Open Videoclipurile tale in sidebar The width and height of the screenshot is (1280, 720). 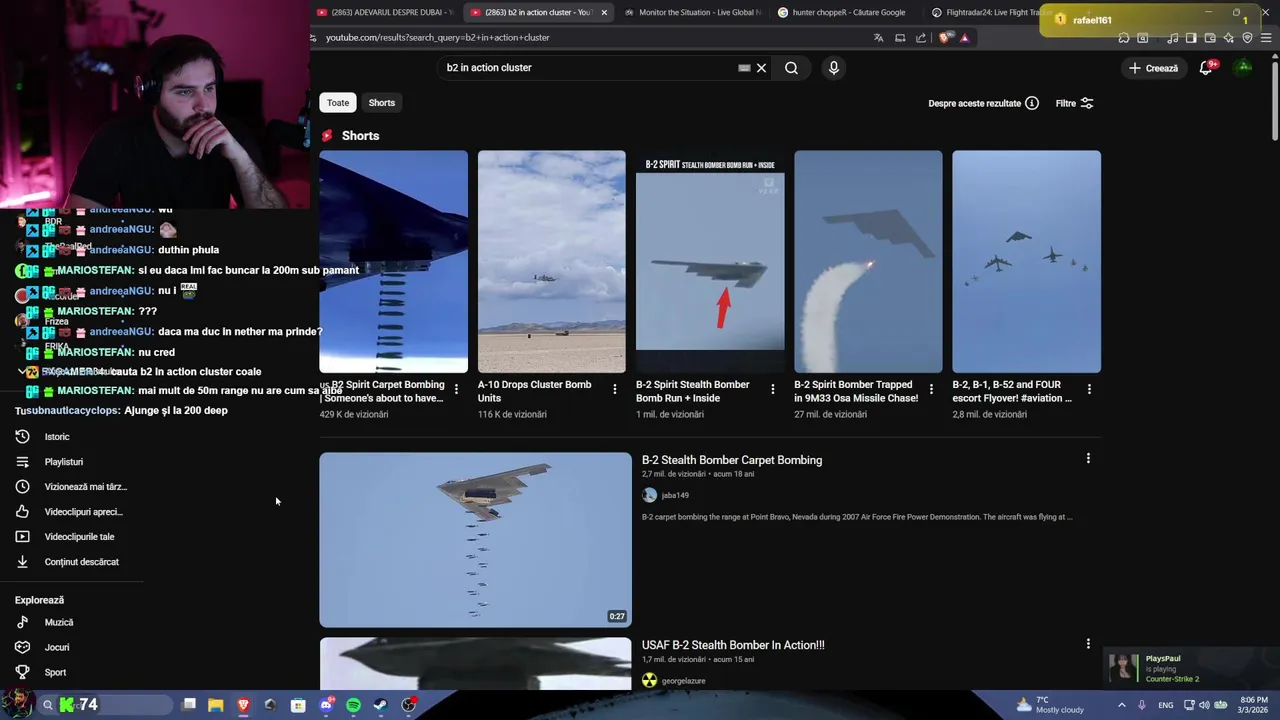80,537
